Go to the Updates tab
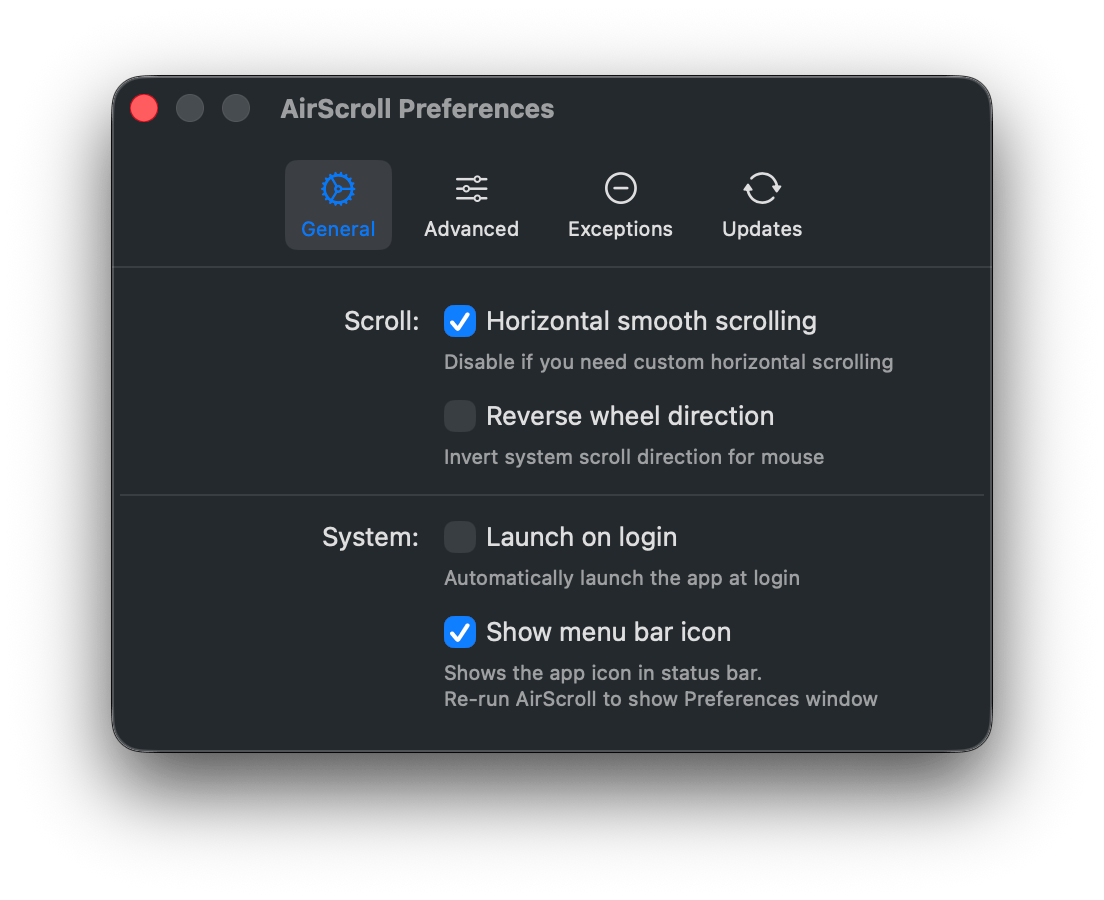 (x=761, y=205)
